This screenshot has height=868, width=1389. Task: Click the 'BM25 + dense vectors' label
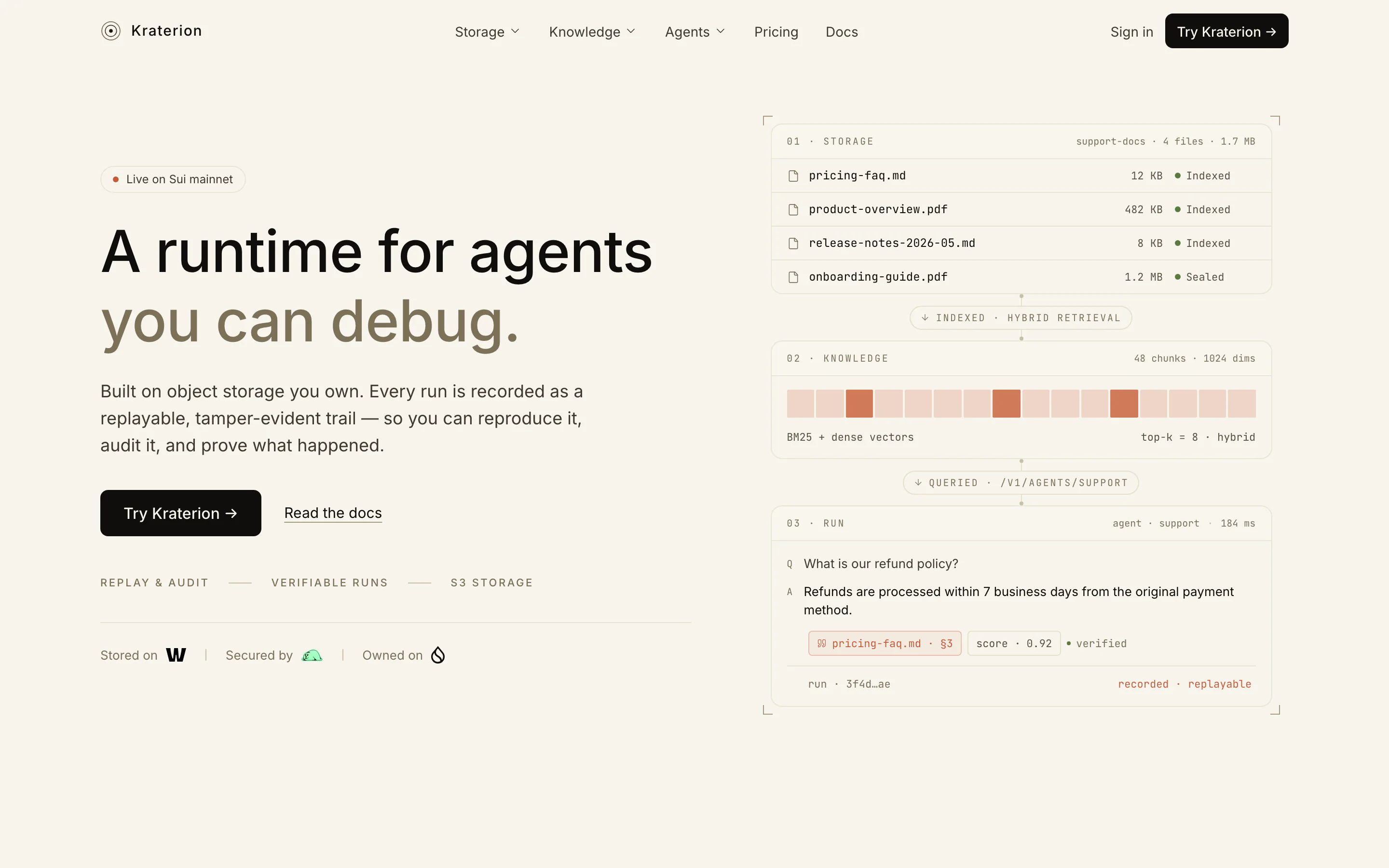[850, 437]
